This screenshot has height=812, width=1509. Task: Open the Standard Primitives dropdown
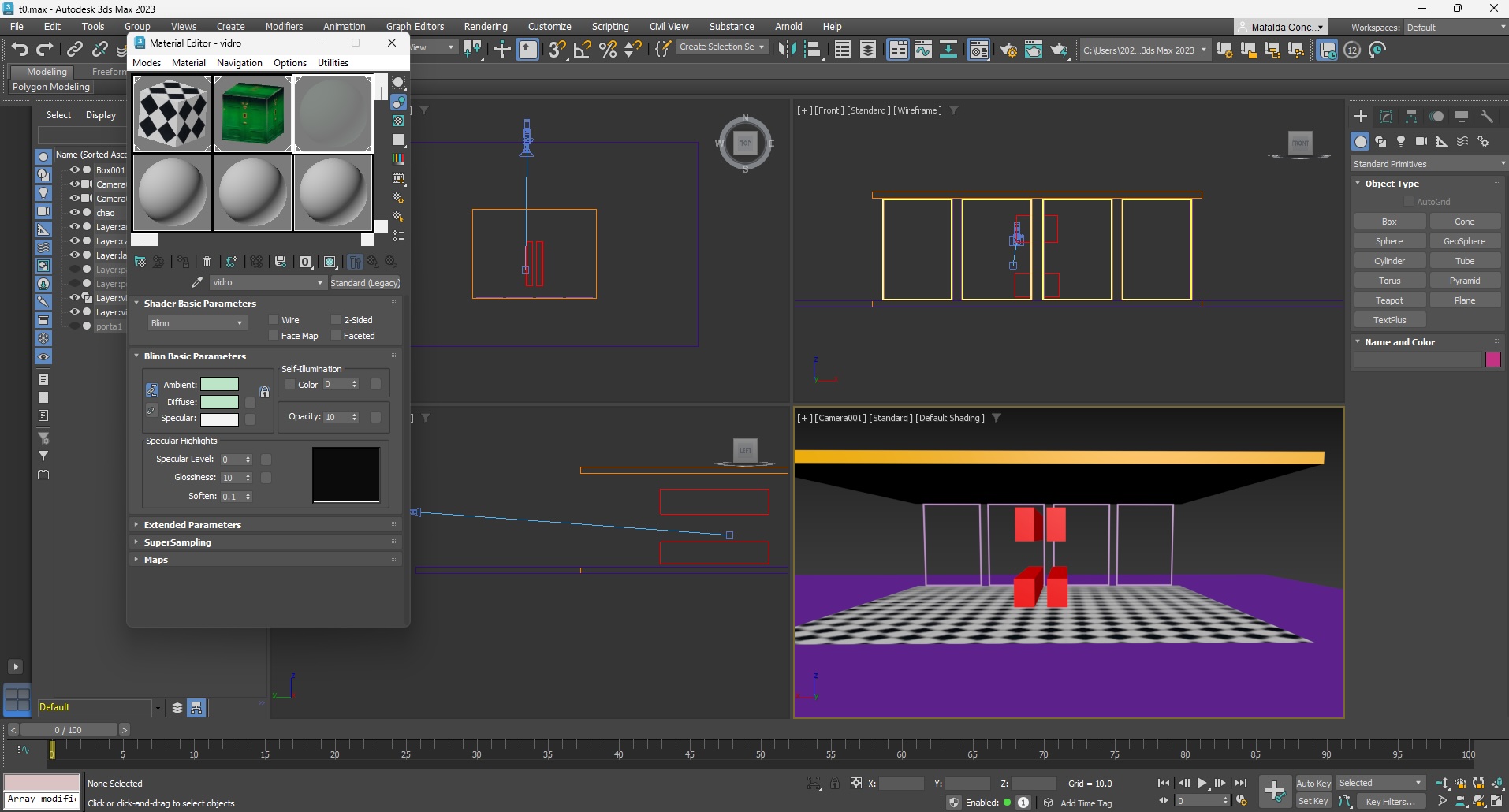tap(1428, 164)
